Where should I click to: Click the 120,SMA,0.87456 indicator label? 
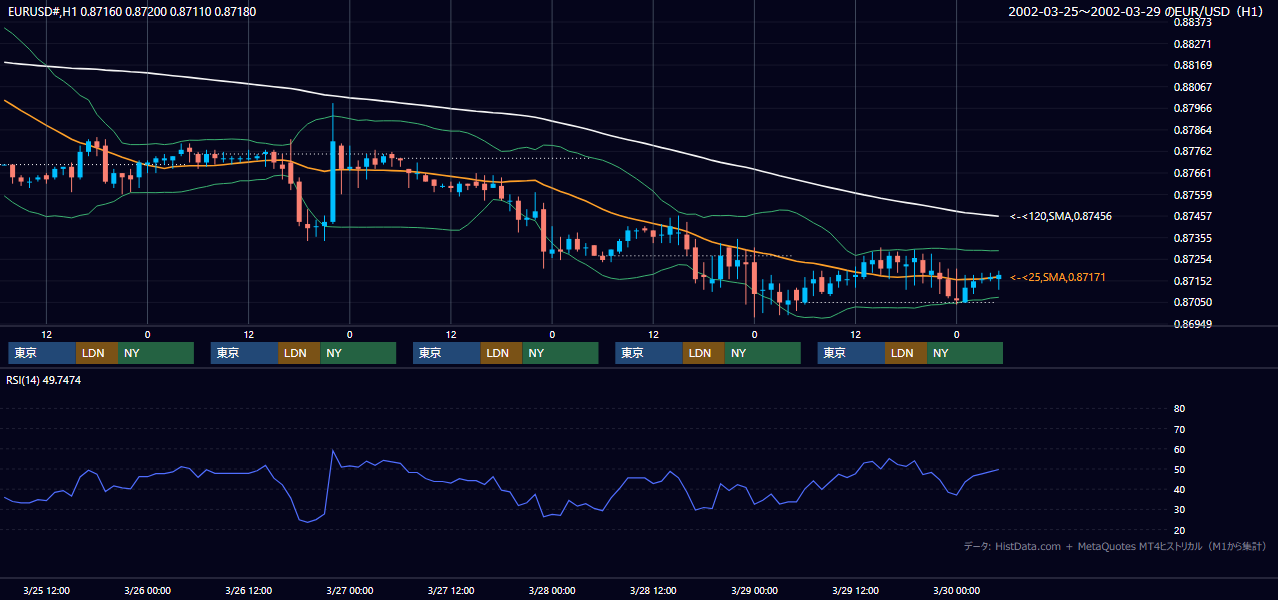point(1061,216)
